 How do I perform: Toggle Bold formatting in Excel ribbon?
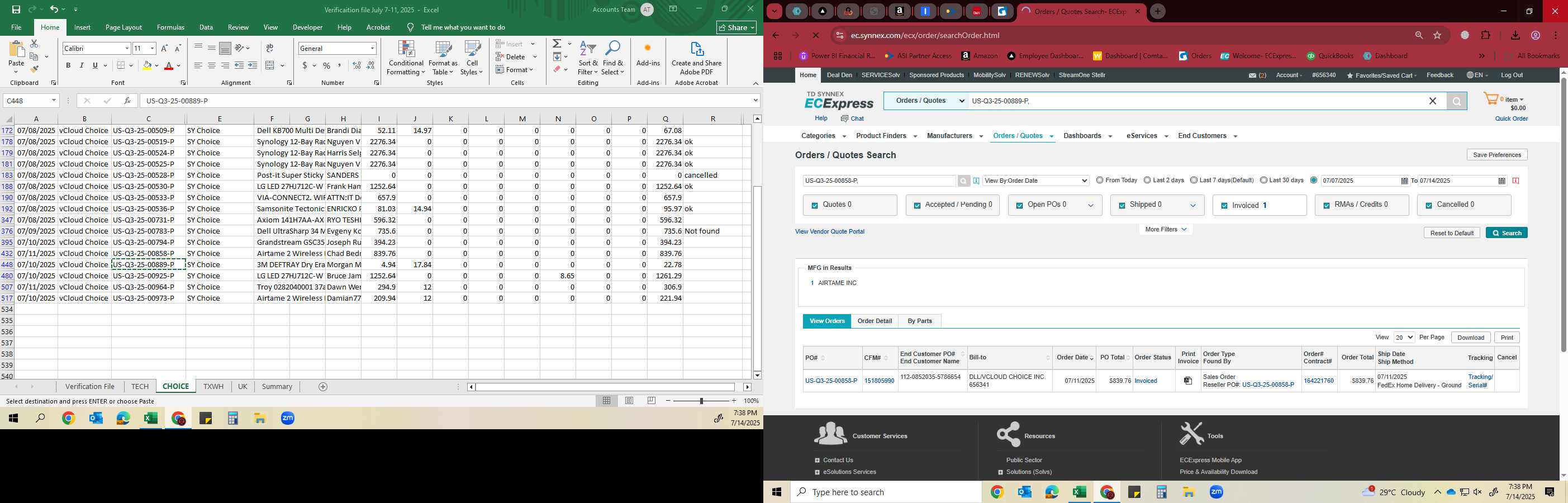click(68, 66)
